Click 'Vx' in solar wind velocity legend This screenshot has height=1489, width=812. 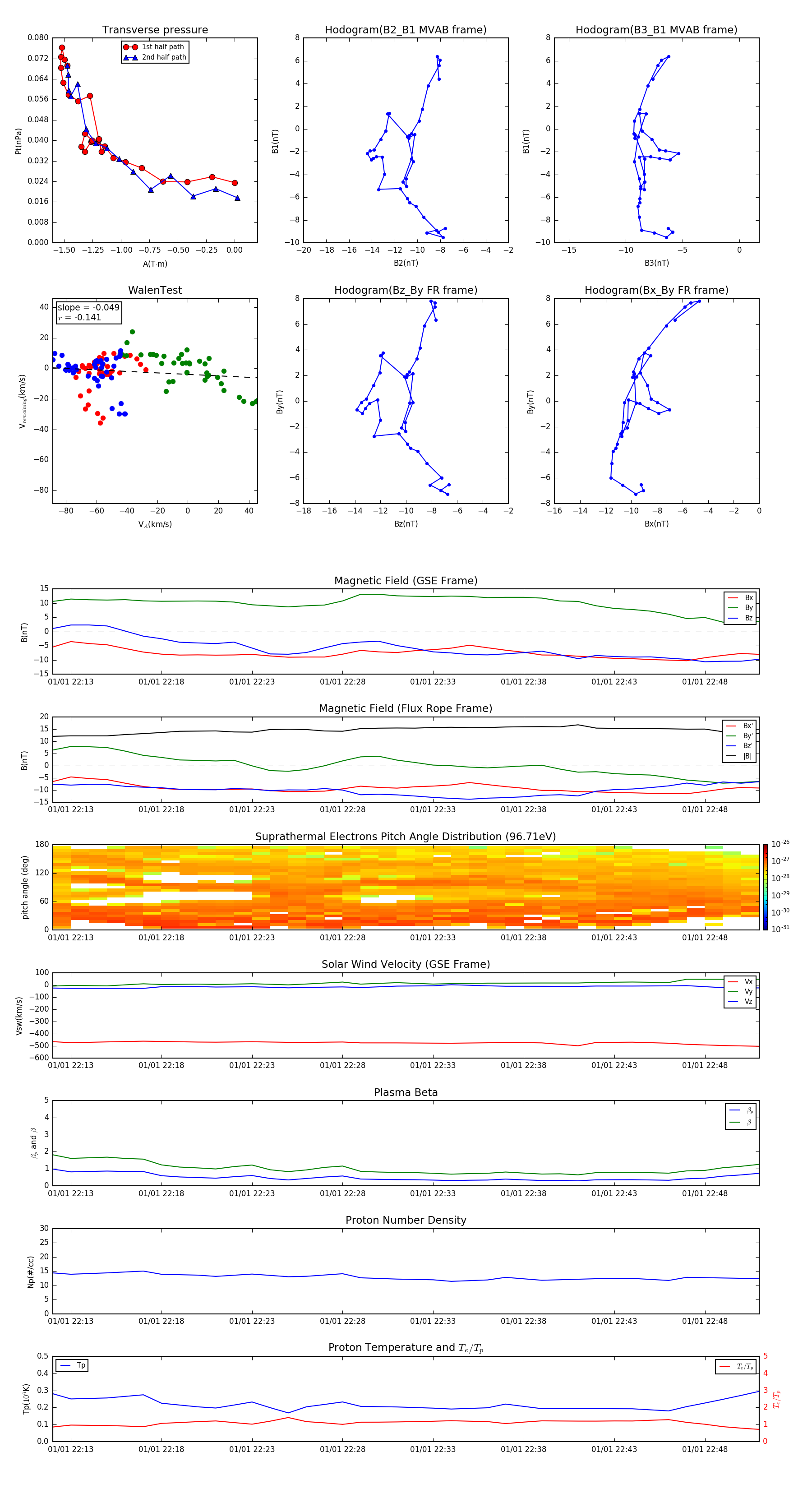pyautogui.click(x=740, y=981)
